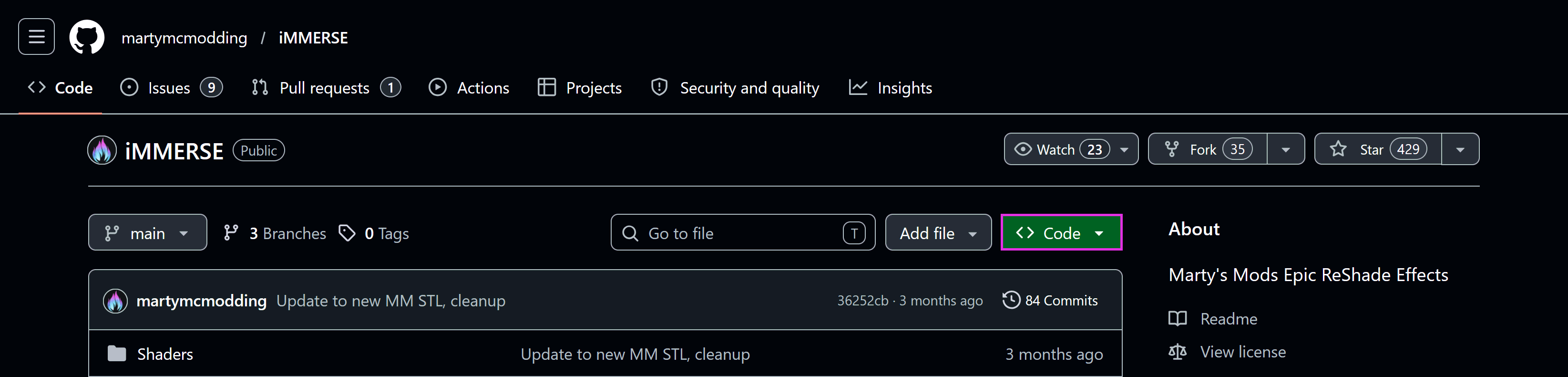Star the iMMERSE repository
The height and width of the screenshot is (377, 1568).
(1378, 149)
